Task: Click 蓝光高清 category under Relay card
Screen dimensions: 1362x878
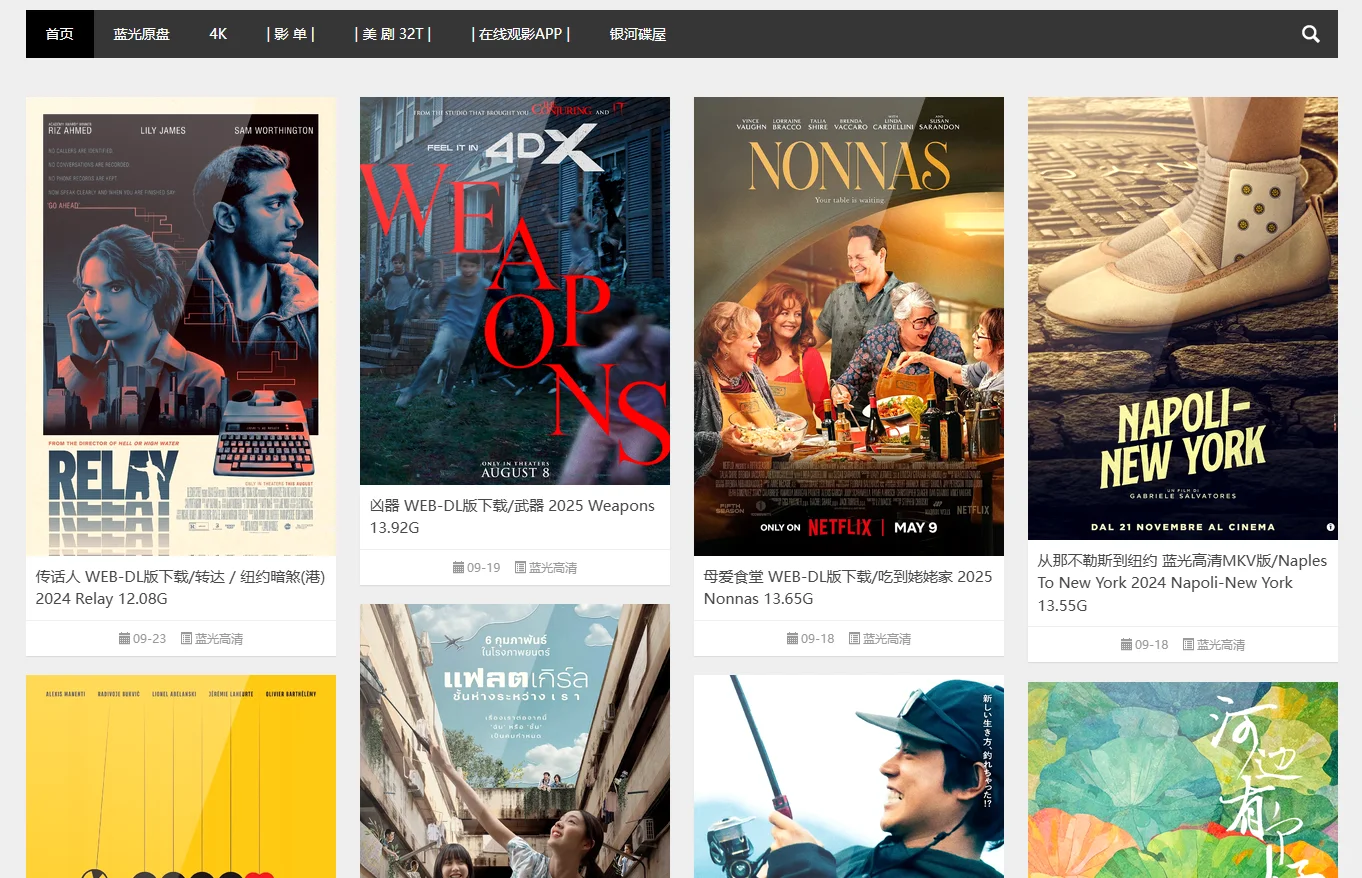Action: click(219, 638)
